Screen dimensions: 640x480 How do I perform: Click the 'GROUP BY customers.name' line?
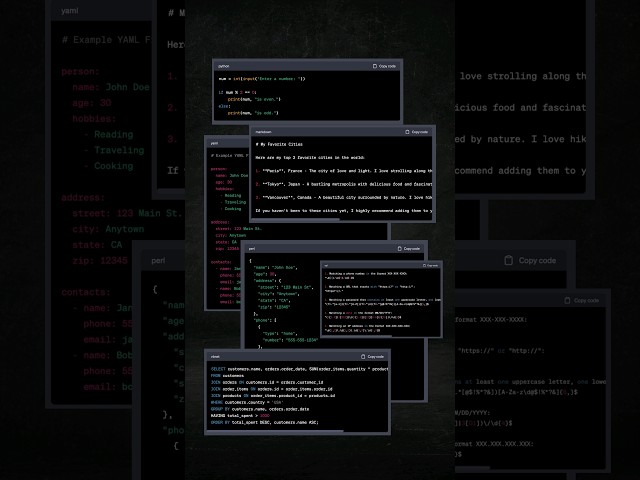point(260,409)
